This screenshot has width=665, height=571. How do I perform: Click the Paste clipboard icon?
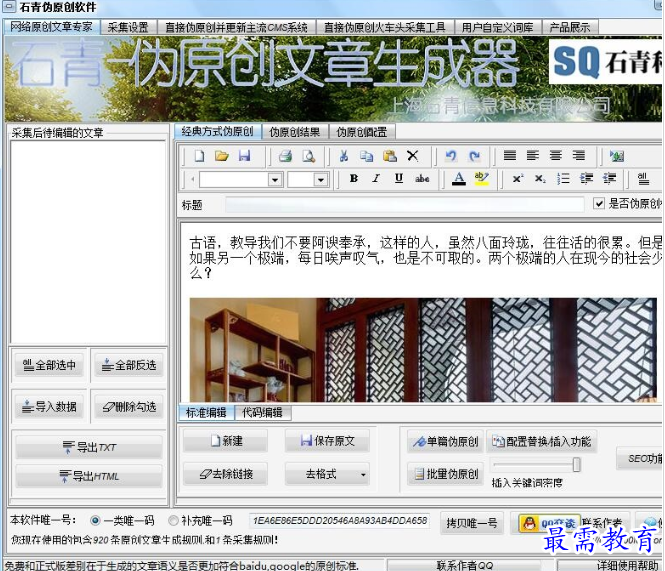[389, 156]
